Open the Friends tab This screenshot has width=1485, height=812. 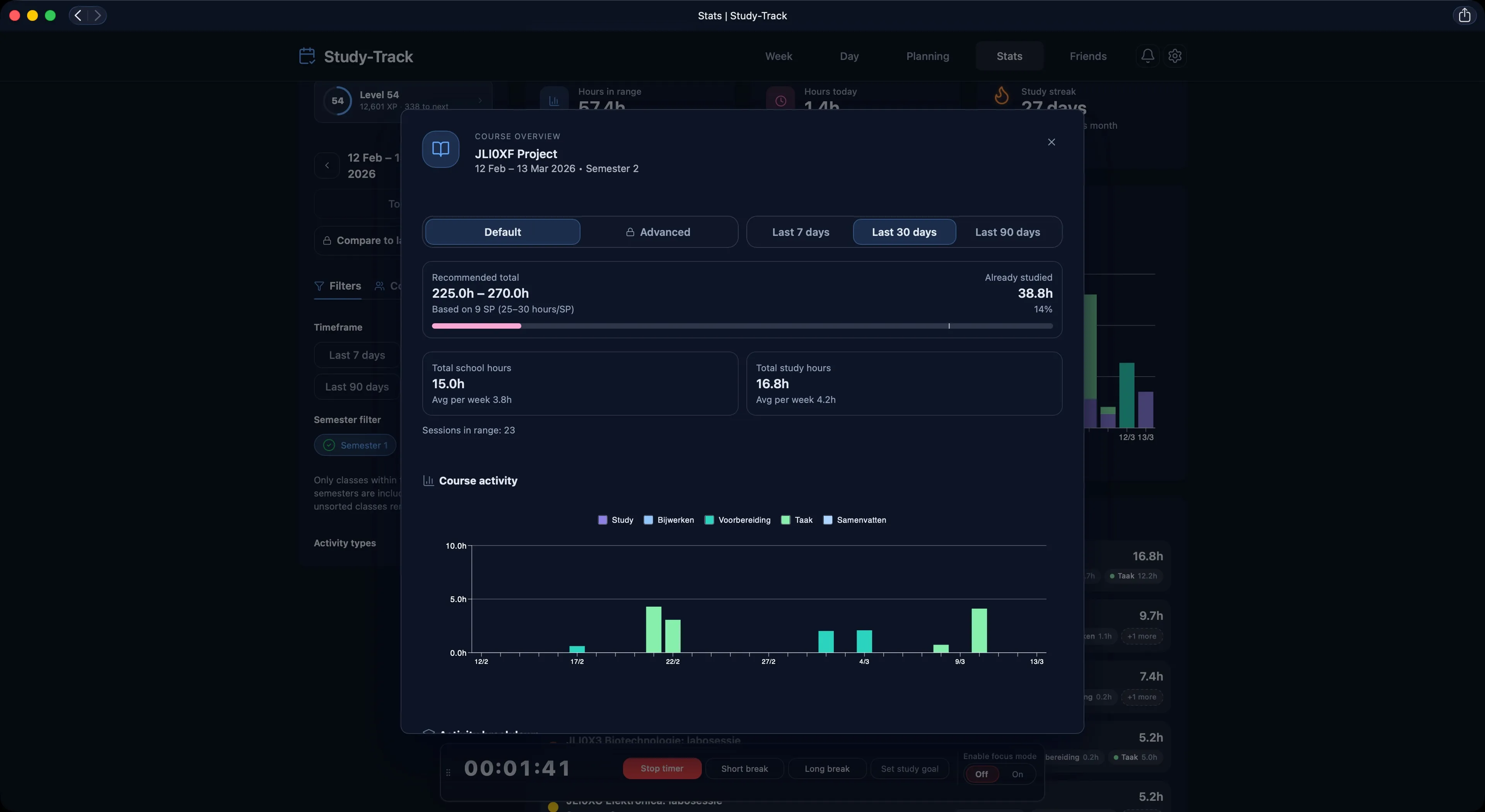click(x=1088, y=56)
